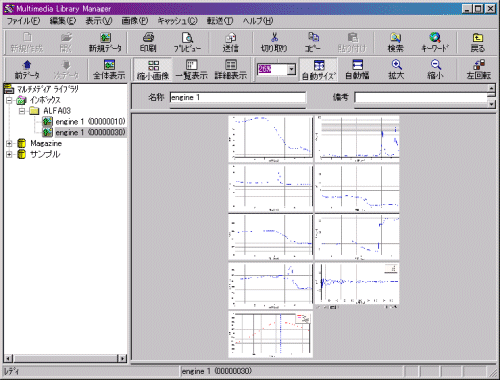Click the 名称 name input field
The width and height of the screenshot is (500, 380).
pos(238,97)
